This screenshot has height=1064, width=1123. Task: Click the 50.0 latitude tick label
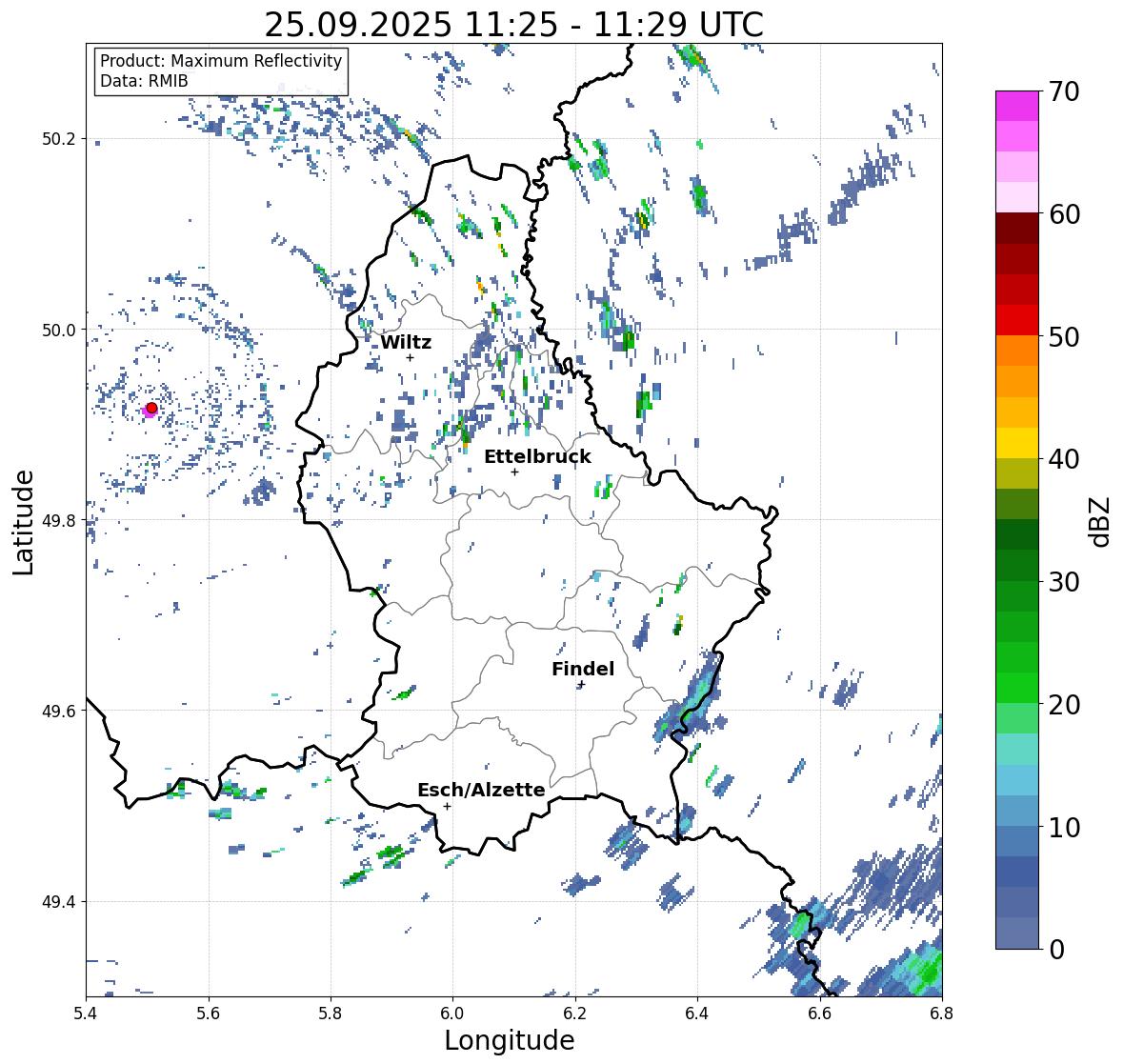point(59,331)
